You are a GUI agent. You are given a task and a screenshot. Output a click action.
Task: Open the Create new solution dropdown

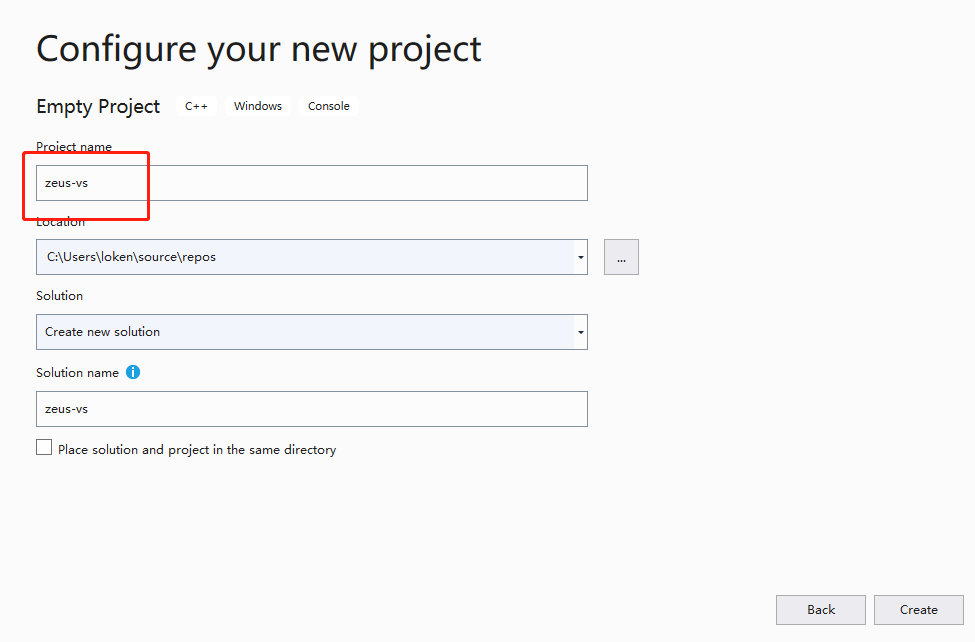click(311, 332)
